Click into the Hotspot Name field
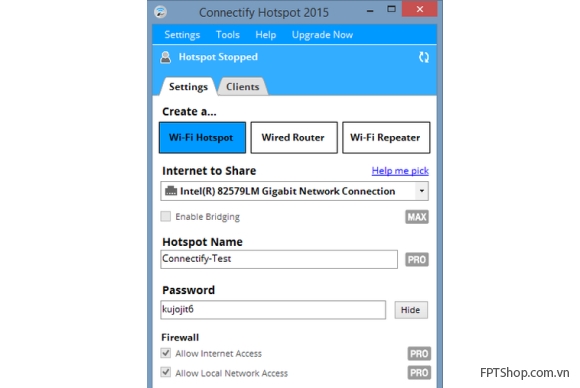This screenshot has width=580, height=388. pyautogui.click(x=279, y=259)
